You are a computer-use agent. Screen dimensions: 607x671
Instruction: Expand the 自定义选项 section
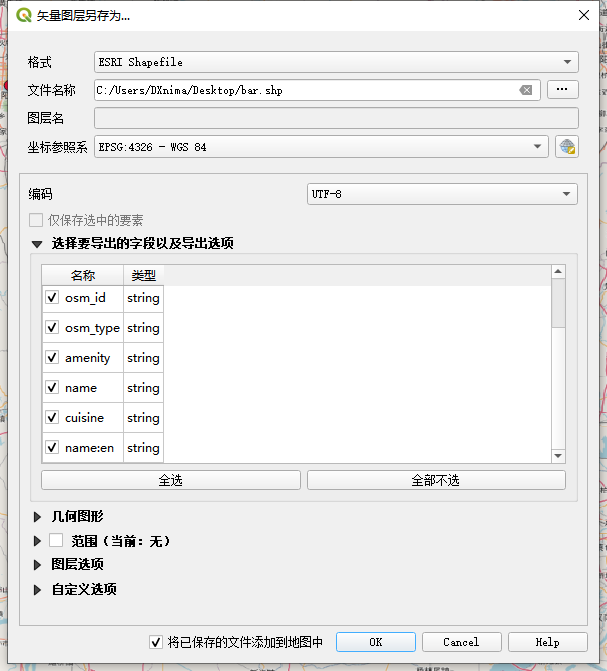37,590
